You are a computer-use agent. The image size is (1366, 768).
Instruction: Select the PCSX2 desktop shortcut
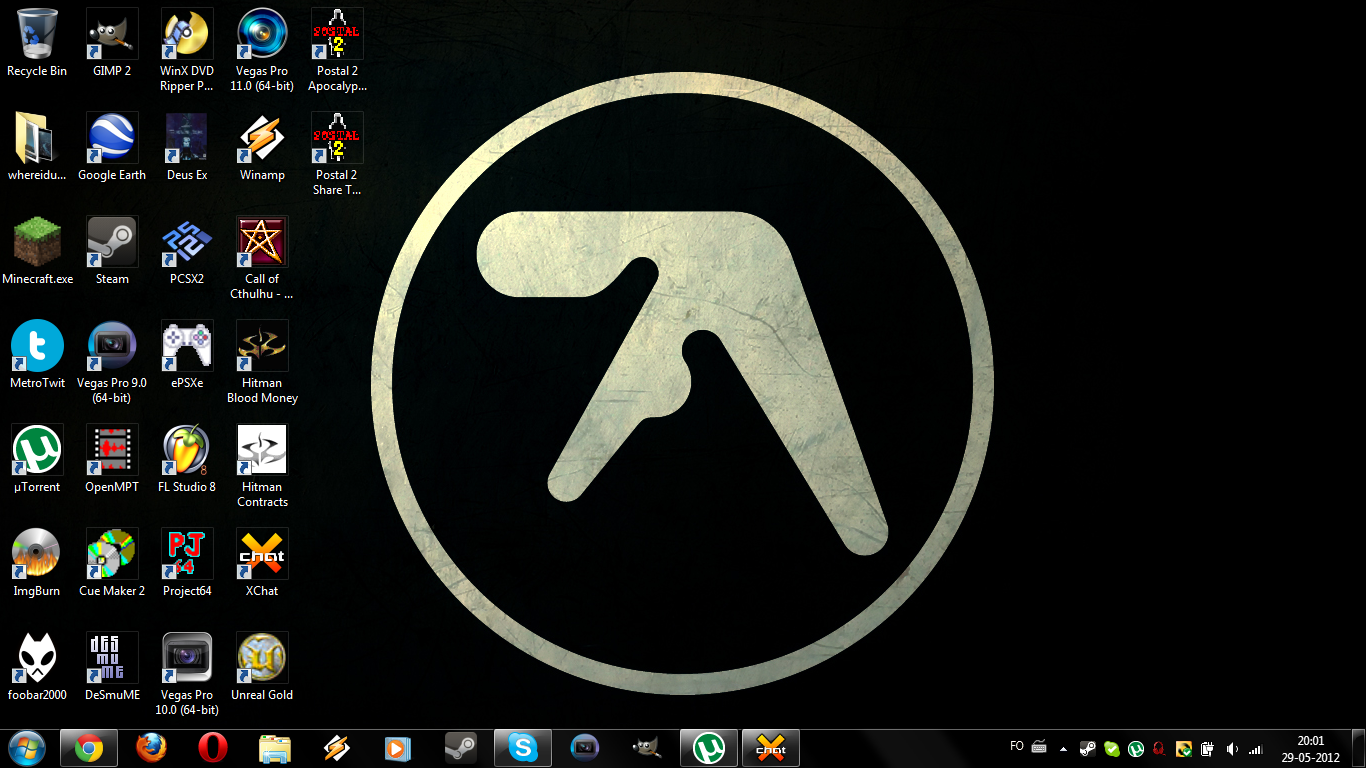(187, 252)
